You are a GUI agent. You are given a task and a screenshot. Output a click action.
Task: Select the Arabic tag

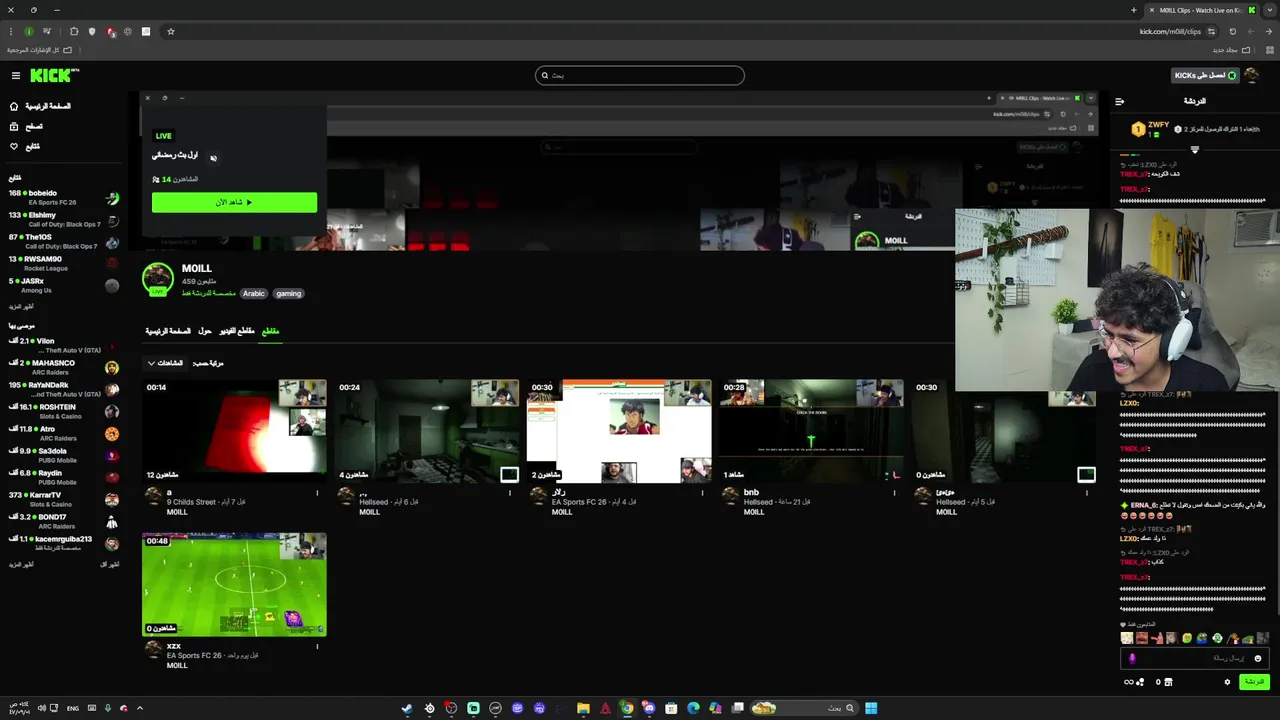click(254, 293)
